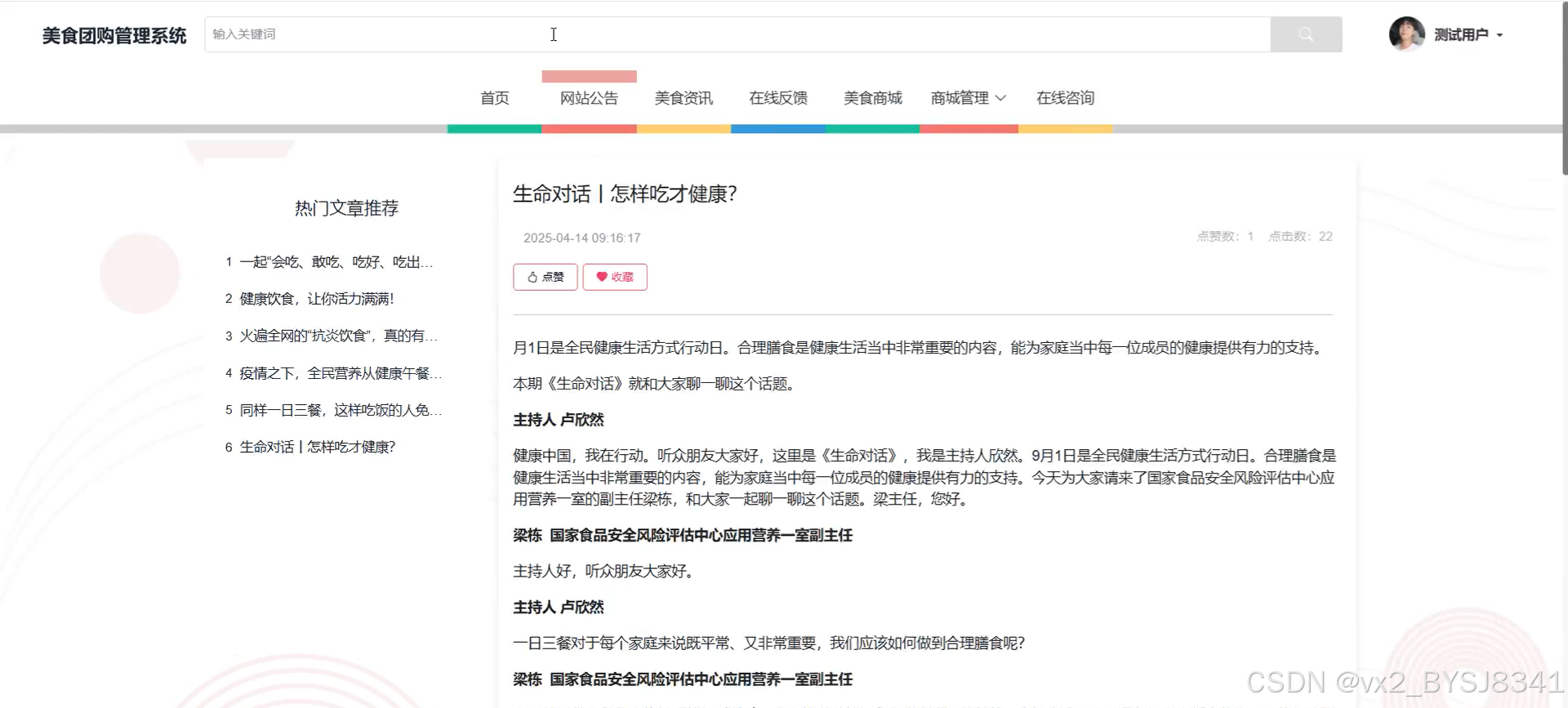Click the page vertical scrollbar
The height and width of the screenshot is (708, 1568).
point(1564,87)
